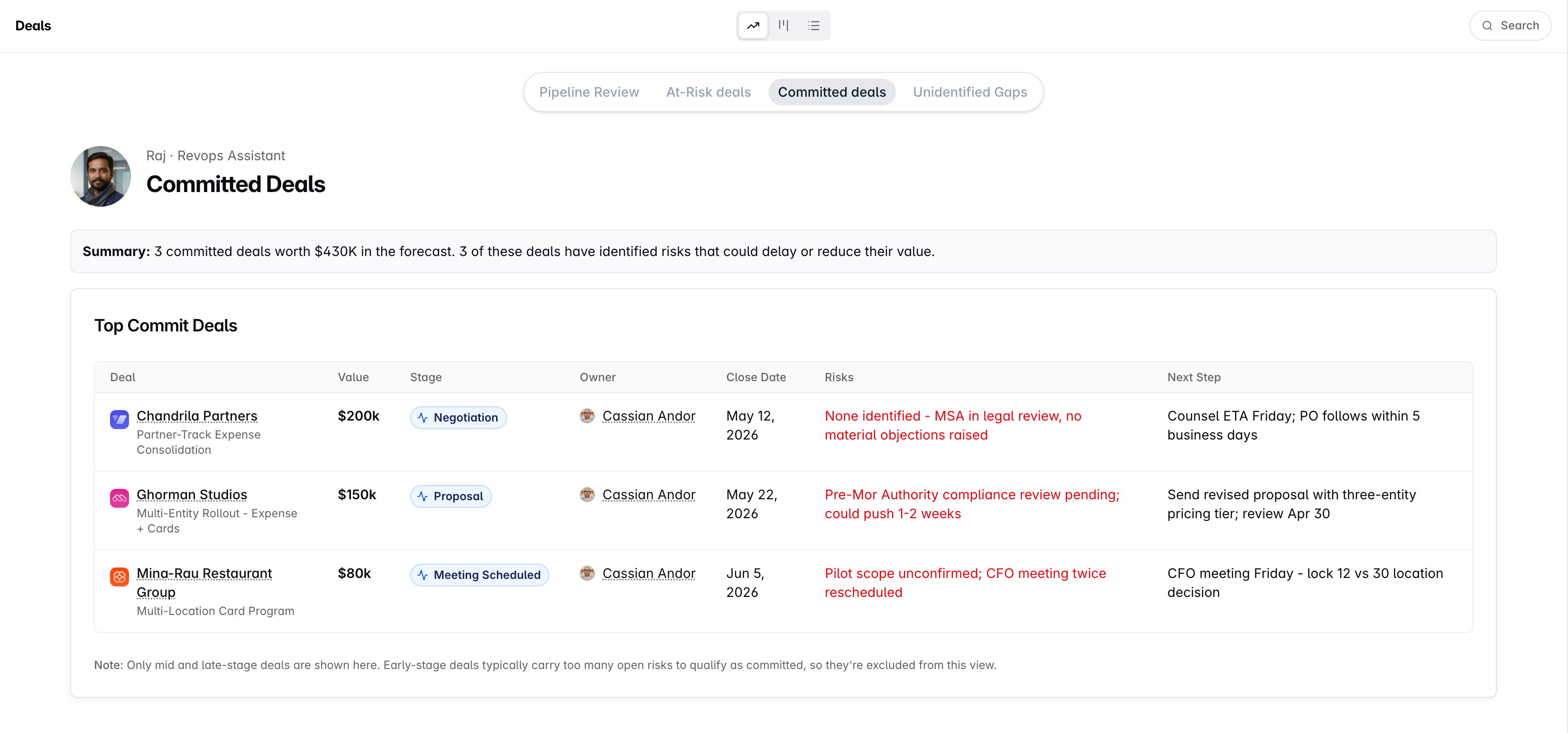
Task: Click the 'Send revised proposal' next step
Action: pyautogui.click(x=1291, y=504)
